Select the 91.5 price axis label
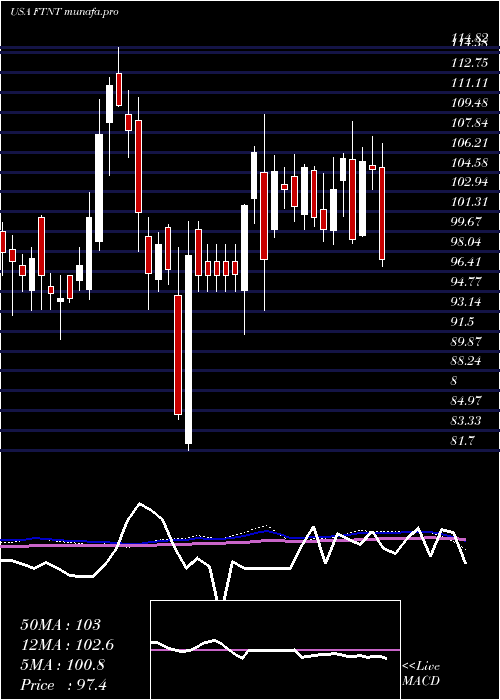 tap(462, 321)
